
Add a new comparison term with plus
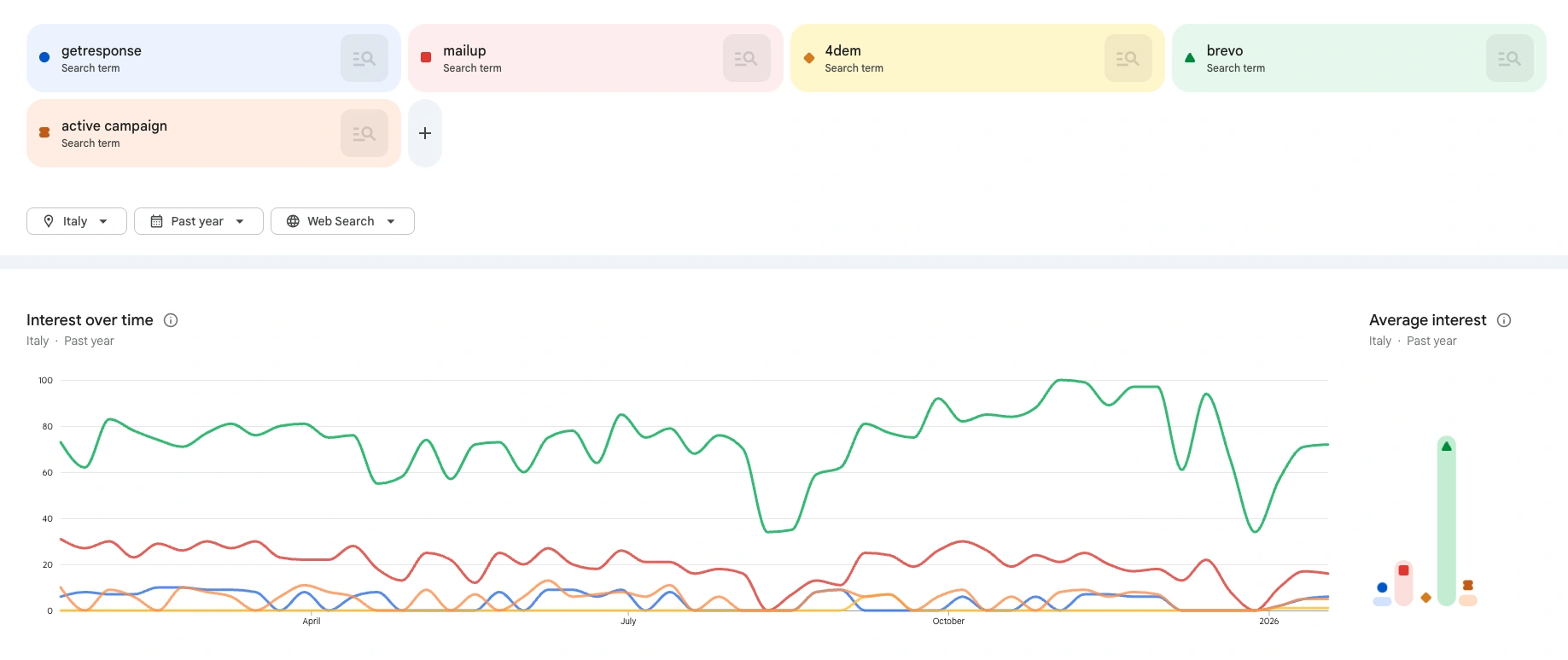[425, 133]
